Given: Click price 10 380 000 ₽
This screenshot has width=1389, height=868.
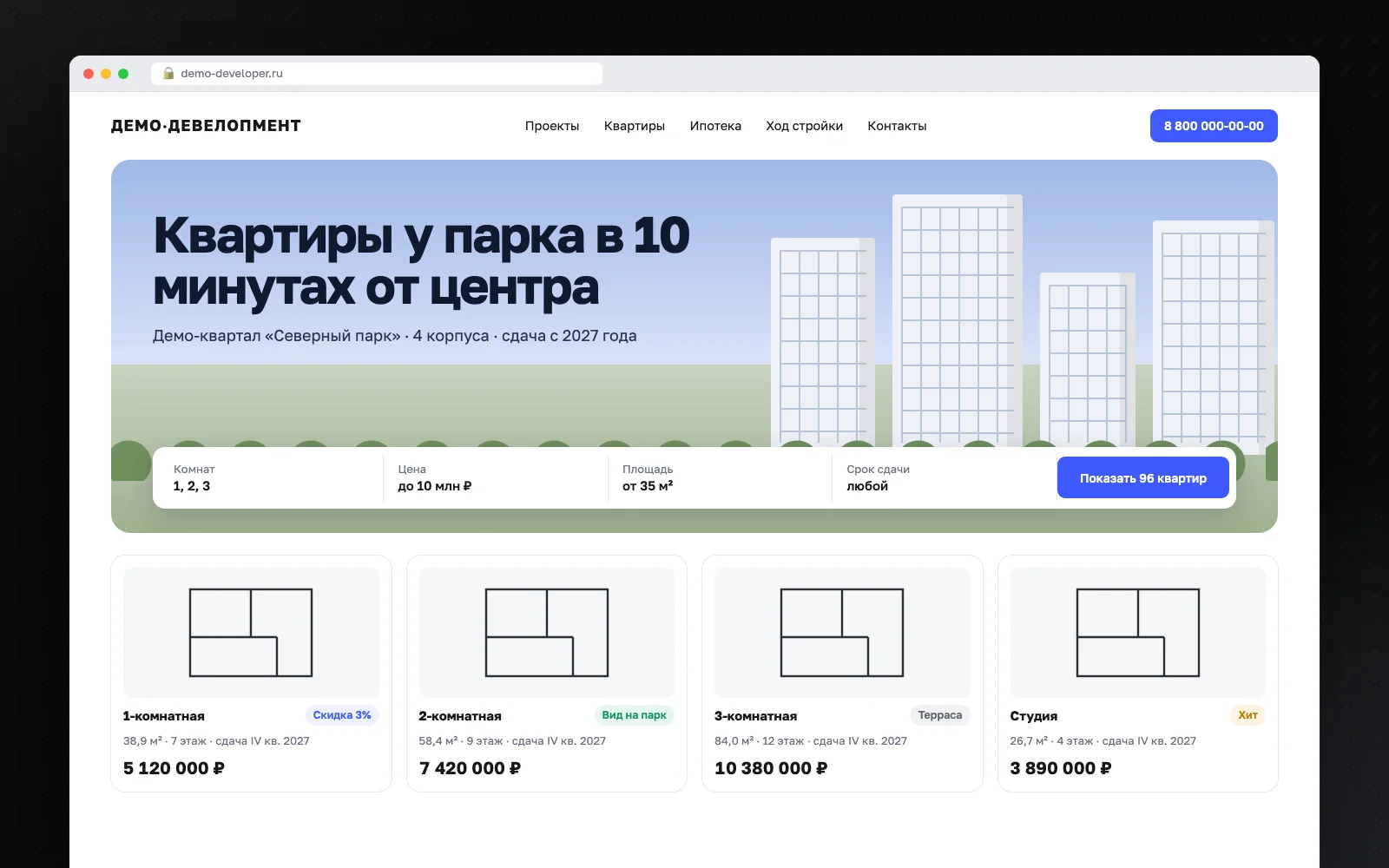Looking at the screenshot, I should [771, 768].
